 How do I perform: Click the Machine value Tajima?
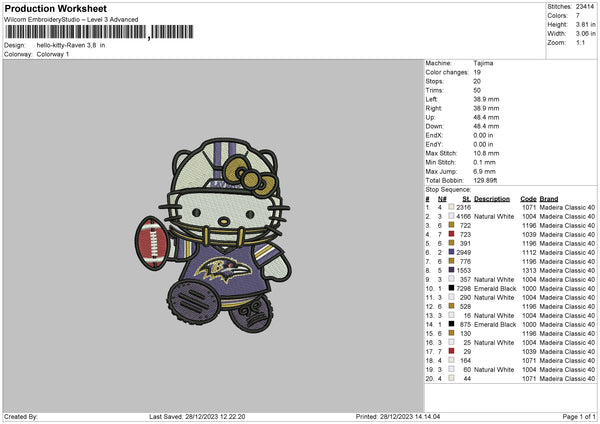[483, 63]
